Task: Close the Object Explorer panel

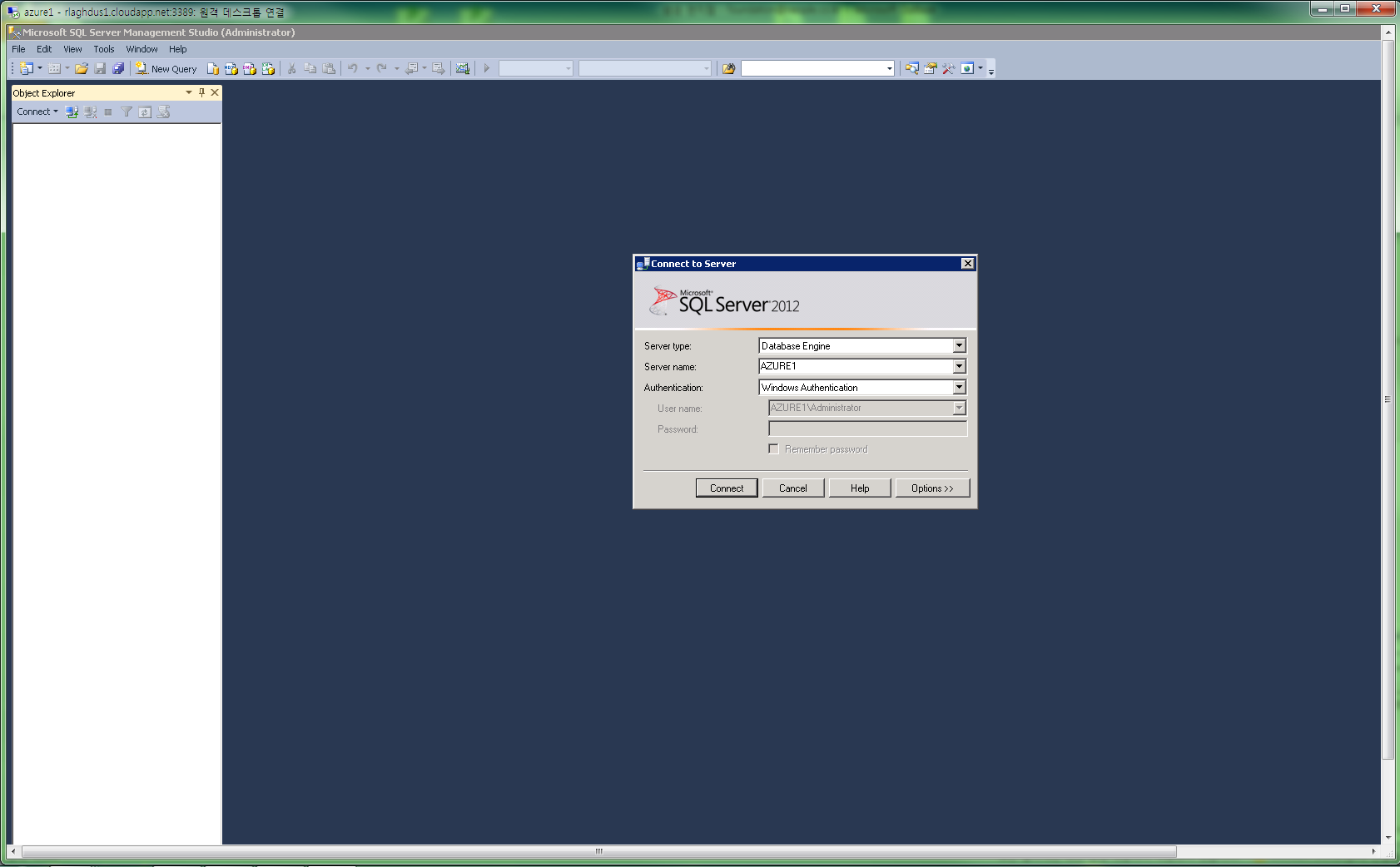Action: (215, 92)
